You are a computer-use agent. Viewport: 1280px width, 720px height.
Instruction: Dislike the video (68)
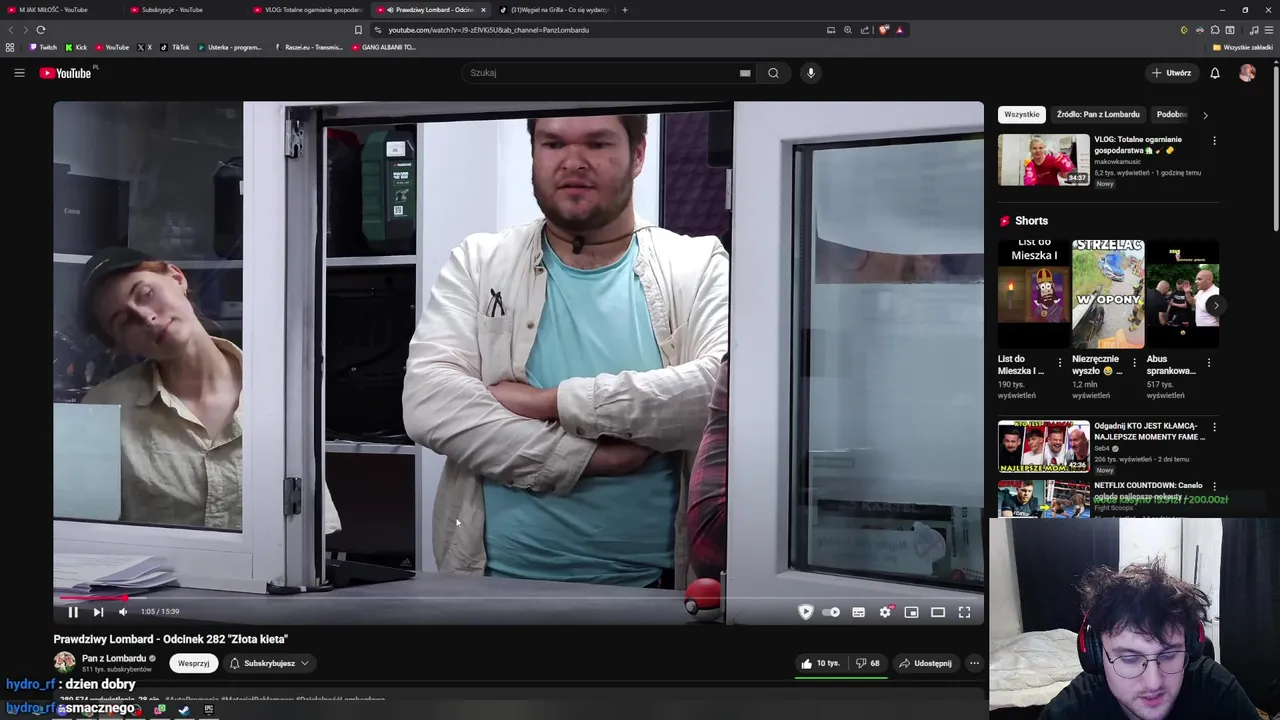[868, 663]
